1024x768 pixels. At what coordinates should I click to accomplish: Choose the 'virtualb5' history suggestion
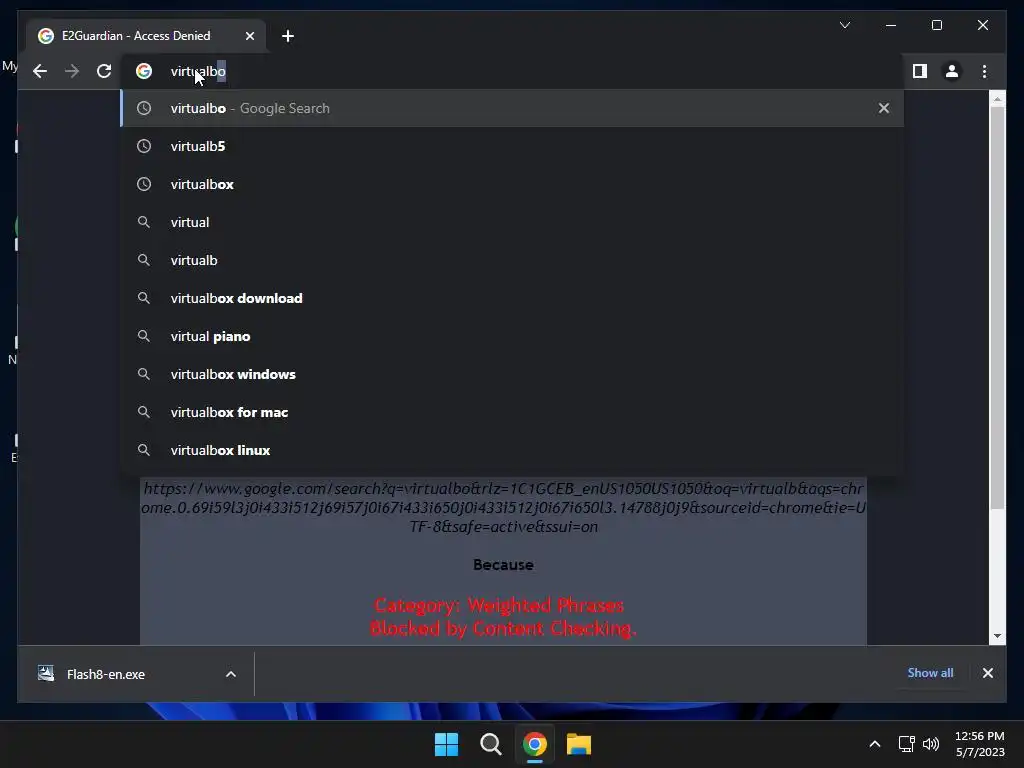513,146
